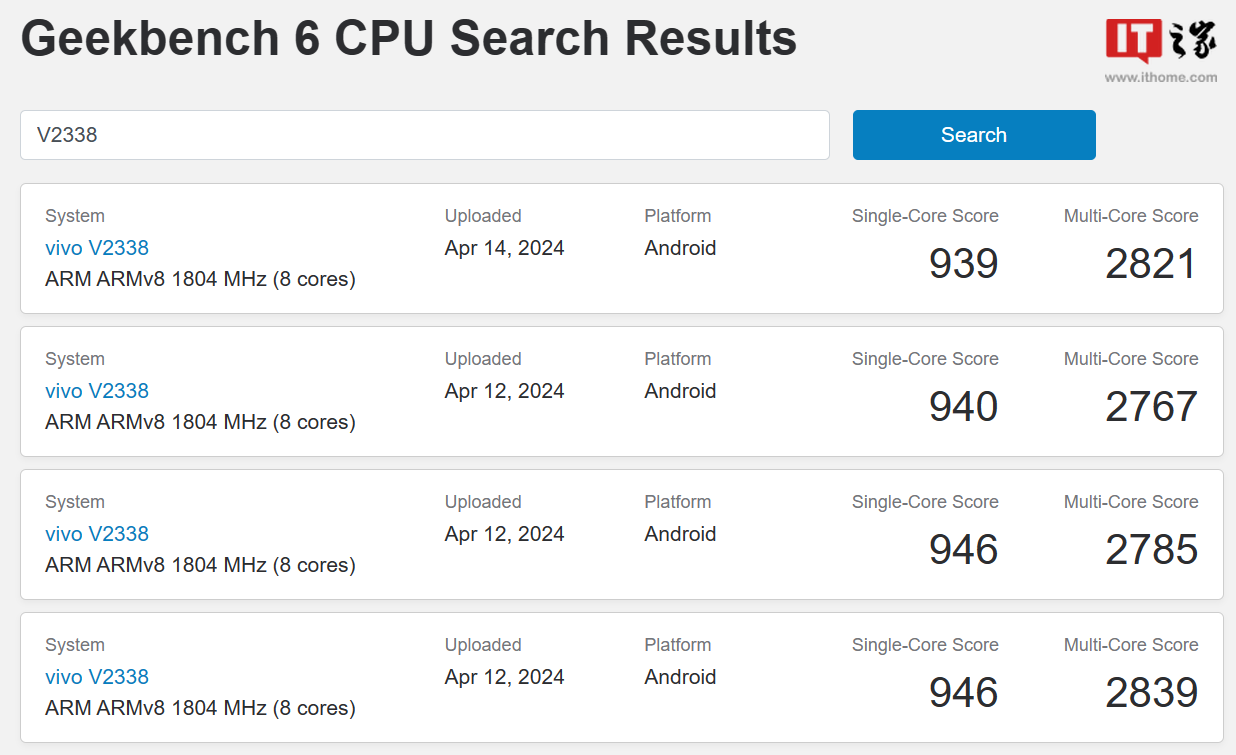
Task: Click the single-core score 940
Action: (963, 407)
